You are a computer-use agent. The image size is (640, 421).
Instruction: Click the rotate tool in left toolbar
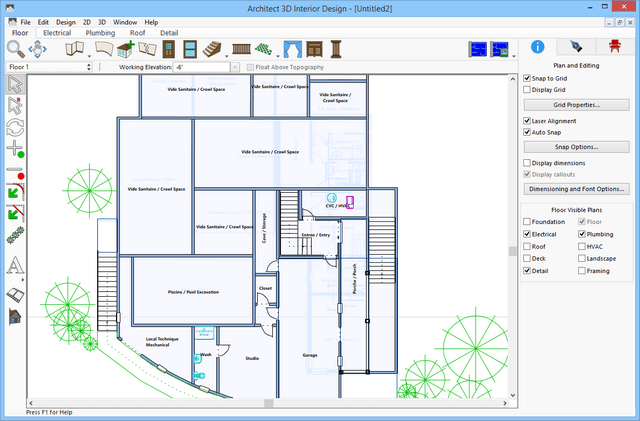[x=15, y=127]
